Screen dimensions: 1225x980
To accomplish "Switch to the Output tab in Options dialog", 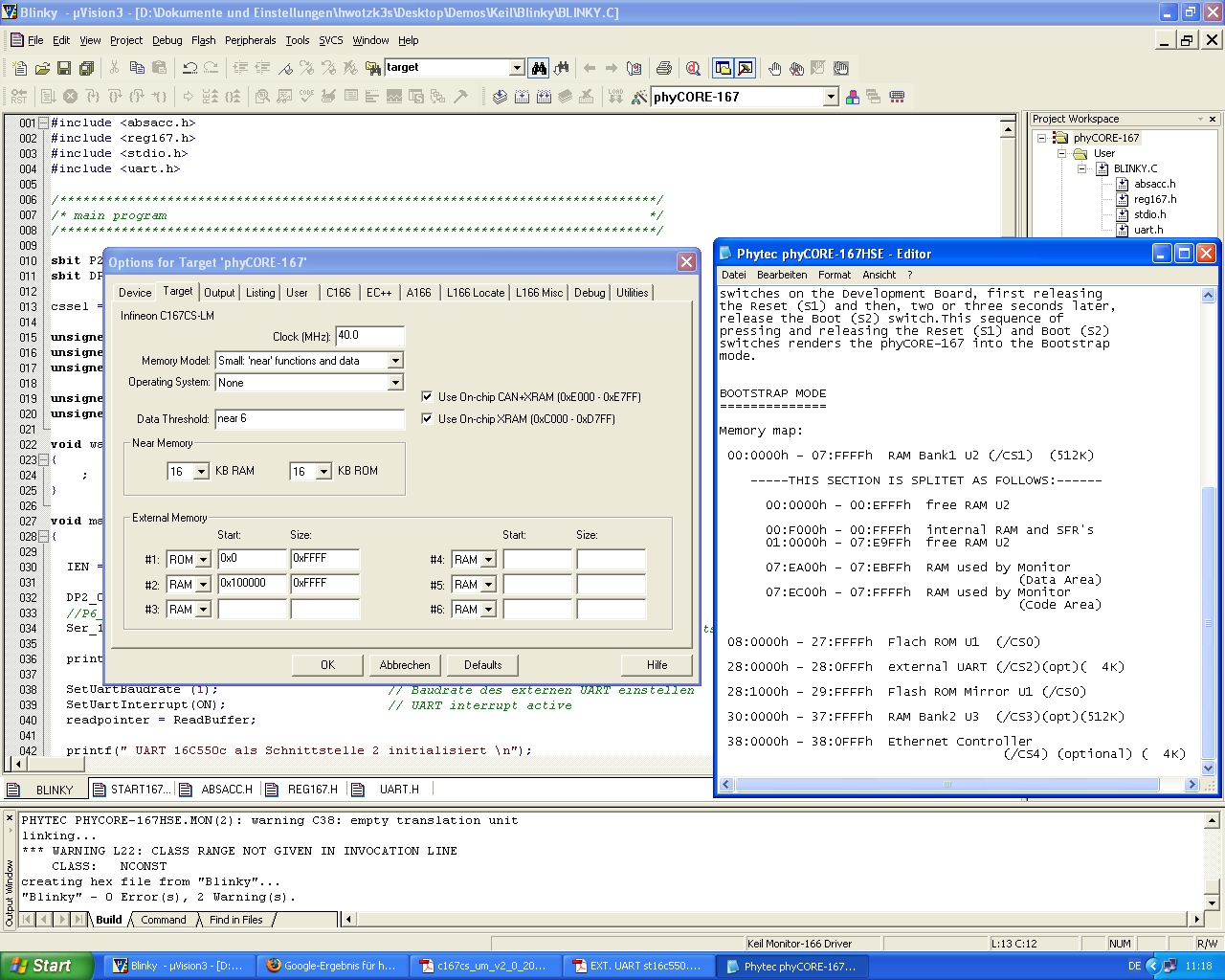I will tap(219, 293).
